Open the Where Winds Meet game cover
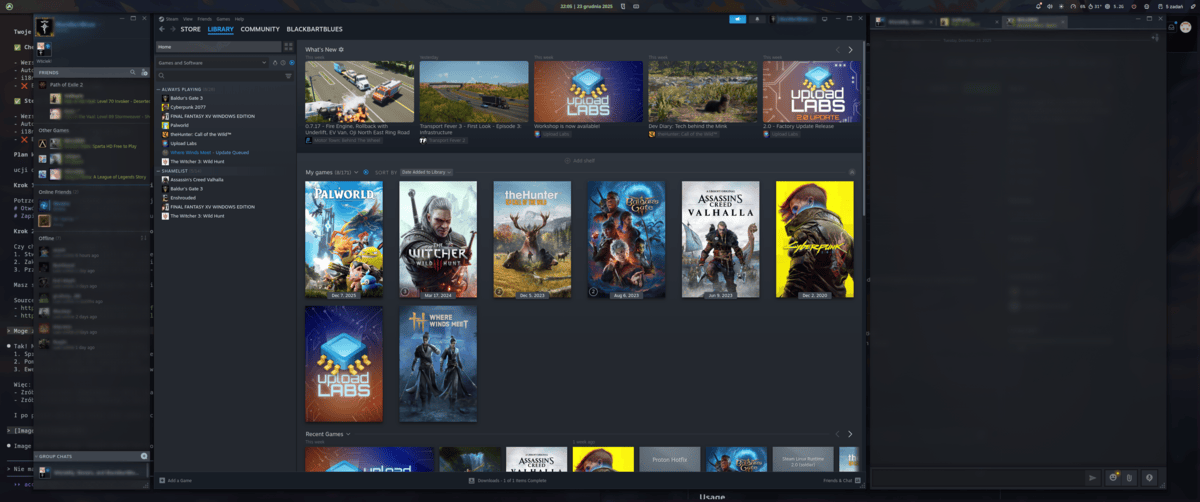The height and width of the screenshot is (502, 1200). pyautogui.click(x=438, y=364)
